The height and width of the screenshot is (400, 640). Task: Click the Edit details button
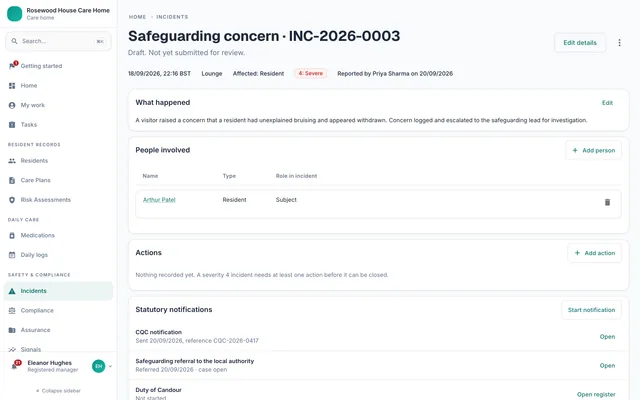click(x=580, y=42)
